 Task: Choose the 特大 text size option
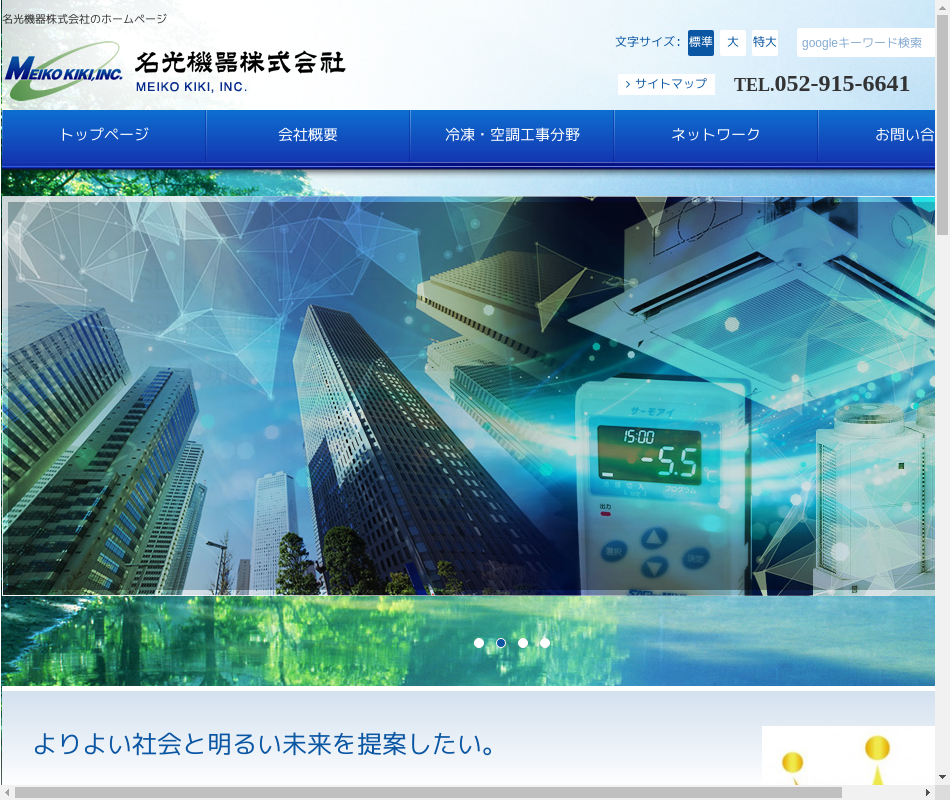[x=765, y=42]
